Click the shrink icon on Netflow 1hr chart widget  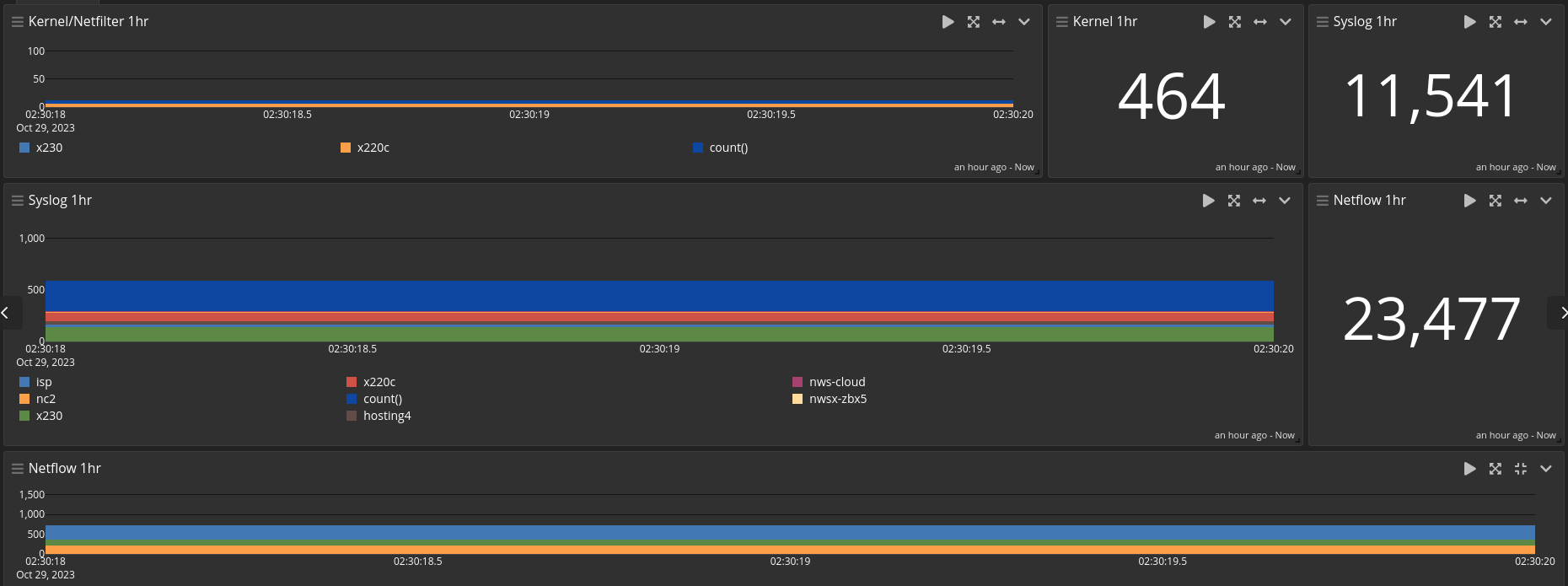[1521, 469]
